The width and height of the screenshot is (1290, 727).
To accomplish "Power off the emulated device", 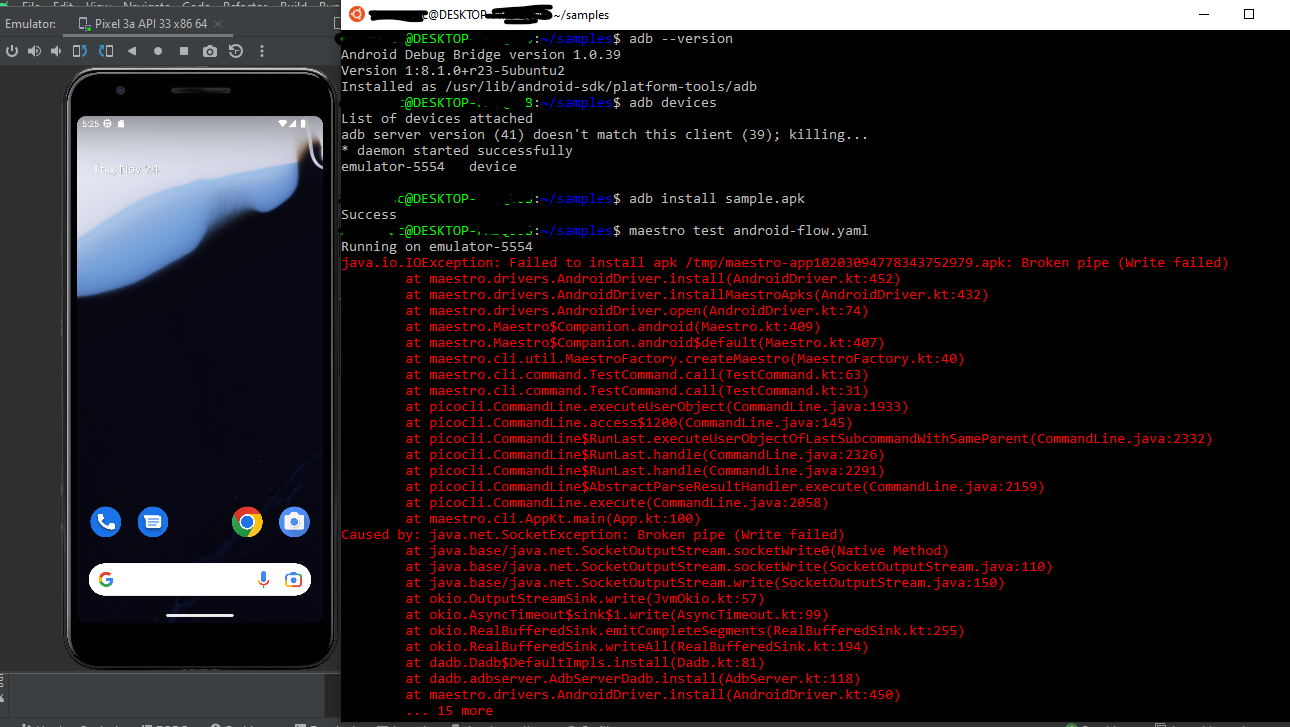I will 13,52.
